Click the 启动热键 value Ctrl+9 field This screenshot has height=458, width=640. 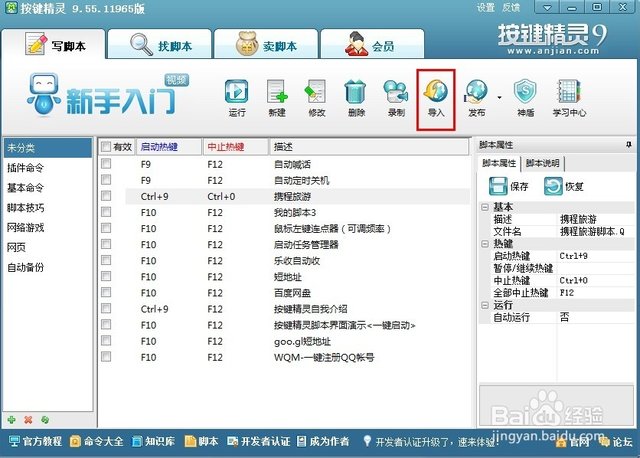click(x=596, y=256)
